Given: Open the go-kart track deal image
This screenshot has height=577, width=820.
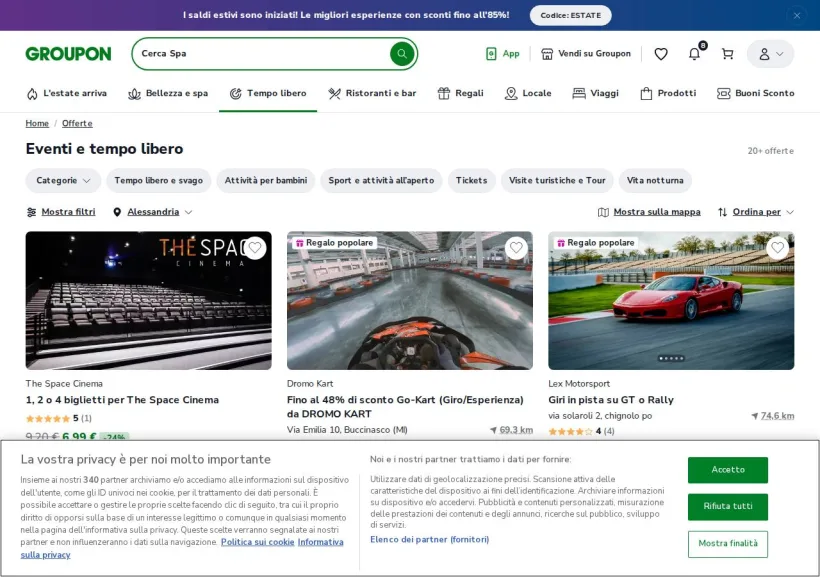Looking at the screenshot, I should point(409,301).
